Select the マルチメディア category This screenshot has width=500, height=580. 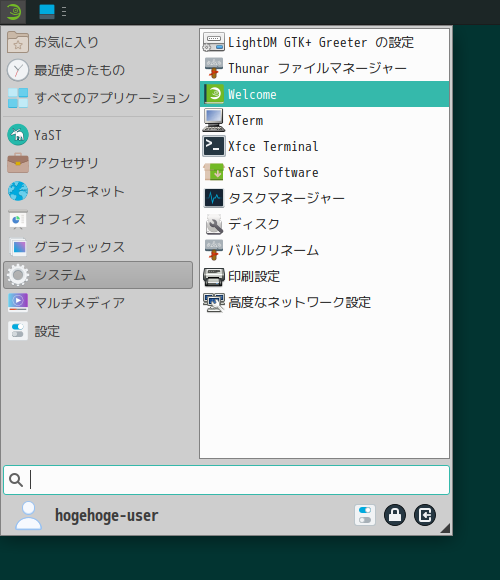coord(98,303)
